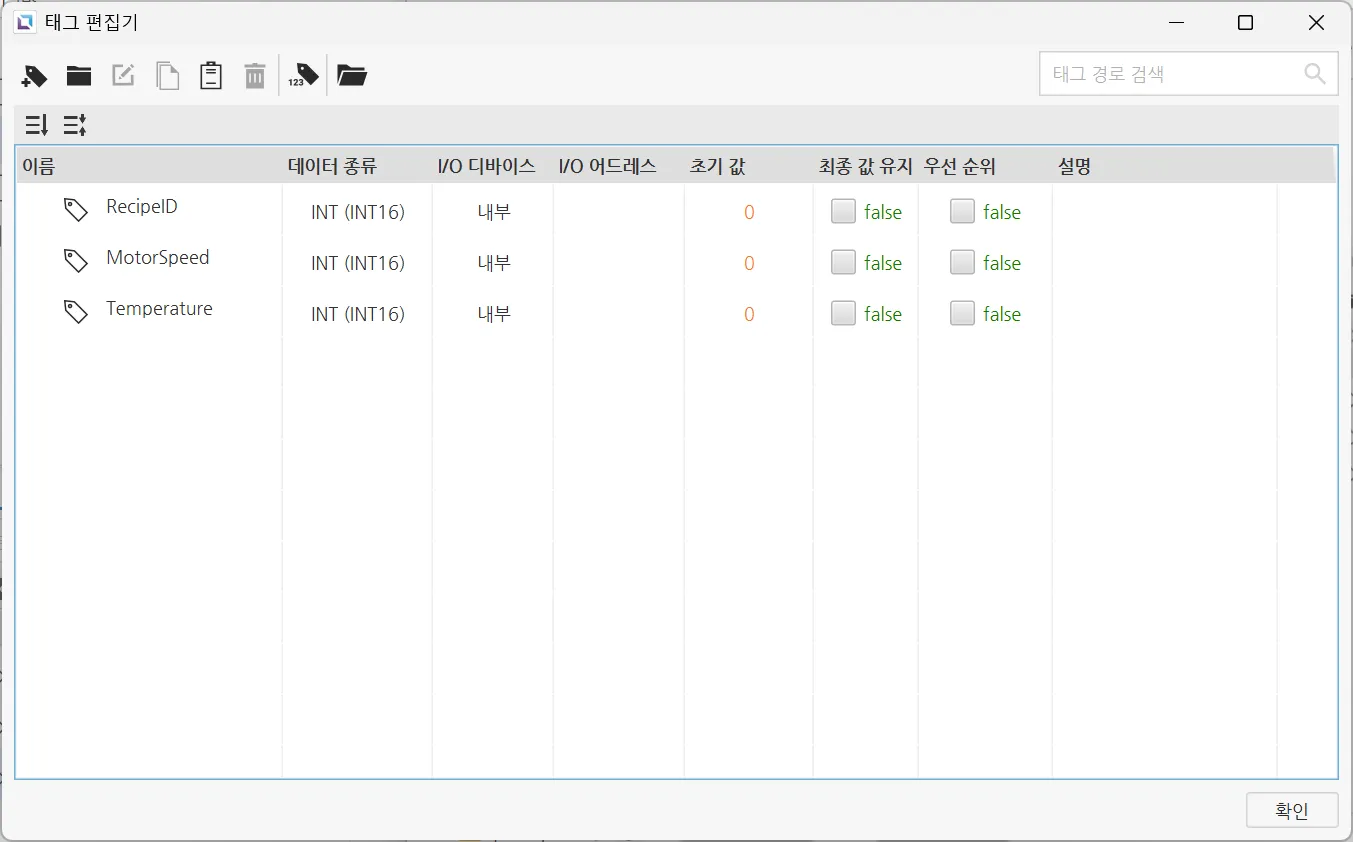Check 최종 값 유지 for Temperature
Screen dimensions: 1353x842
click(844, 313)
